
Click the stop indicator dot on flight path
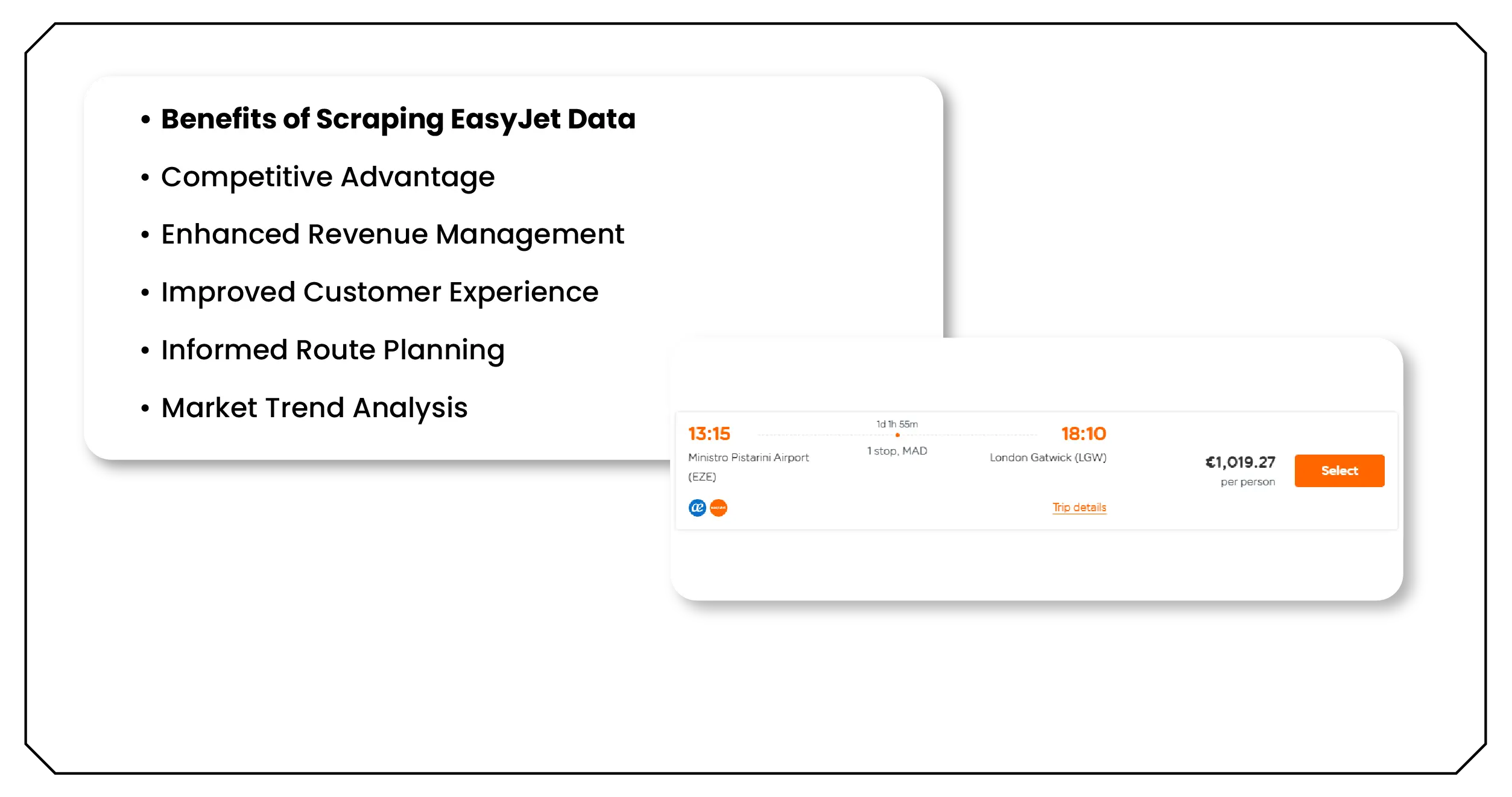(x=896, y=433)
